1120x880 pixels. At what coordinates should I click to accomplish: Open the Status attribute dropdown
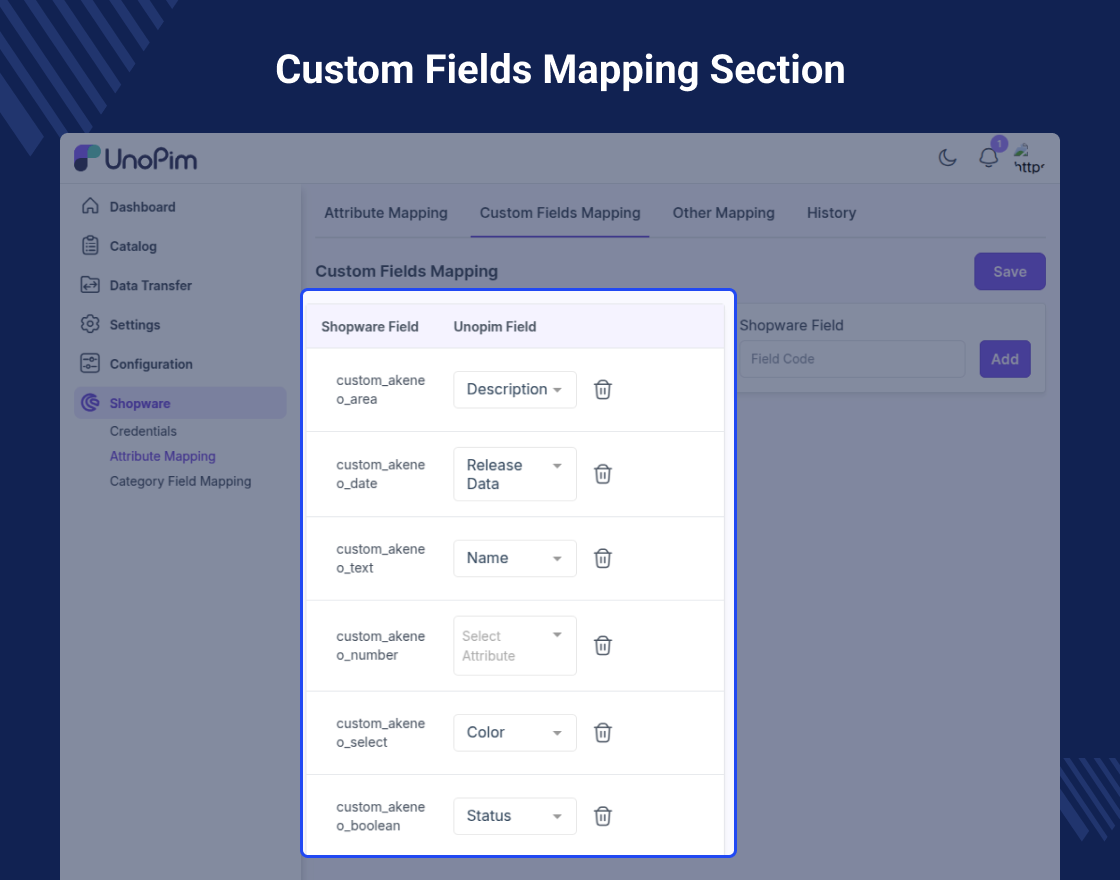point(515,816)
